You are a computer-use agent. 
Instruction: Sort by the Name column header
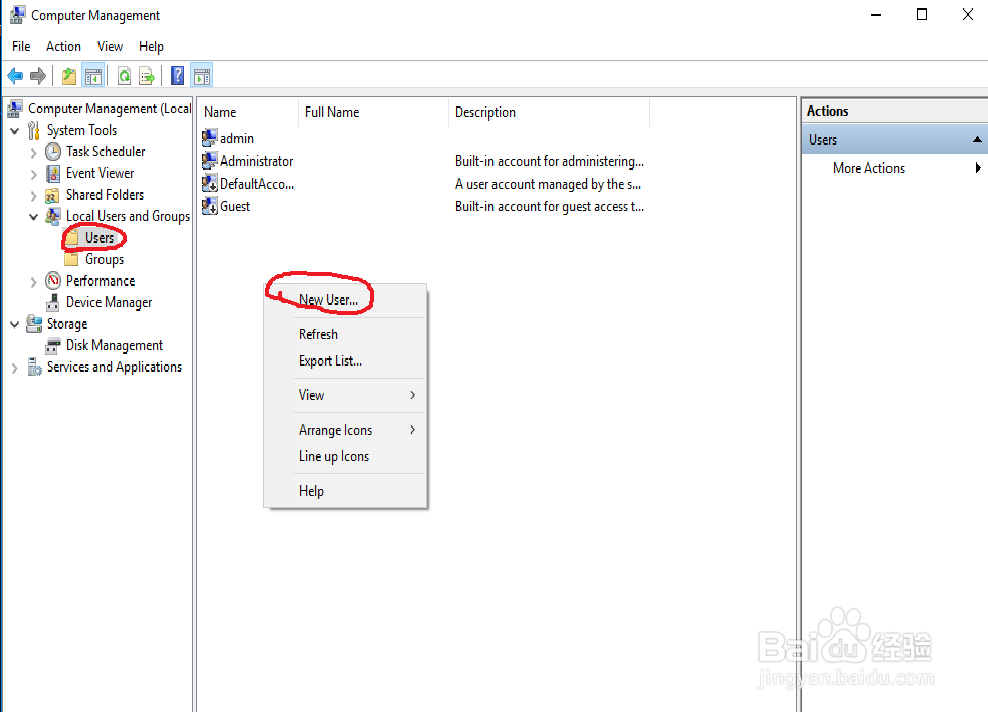coord(248,112)
